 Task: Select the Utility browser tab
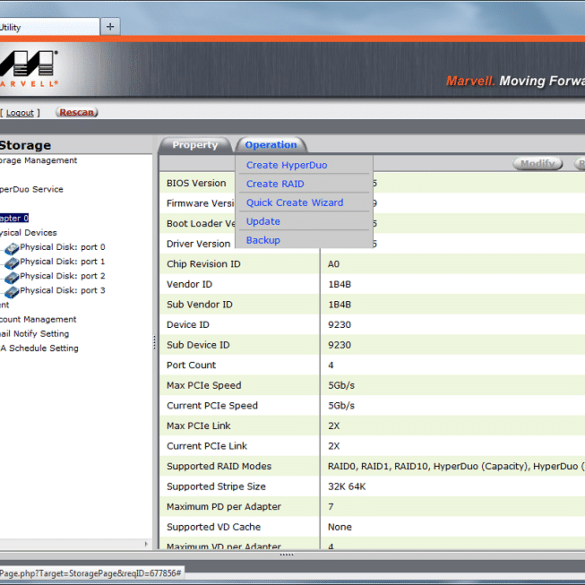pyautogui.click(x=49, y=27)
